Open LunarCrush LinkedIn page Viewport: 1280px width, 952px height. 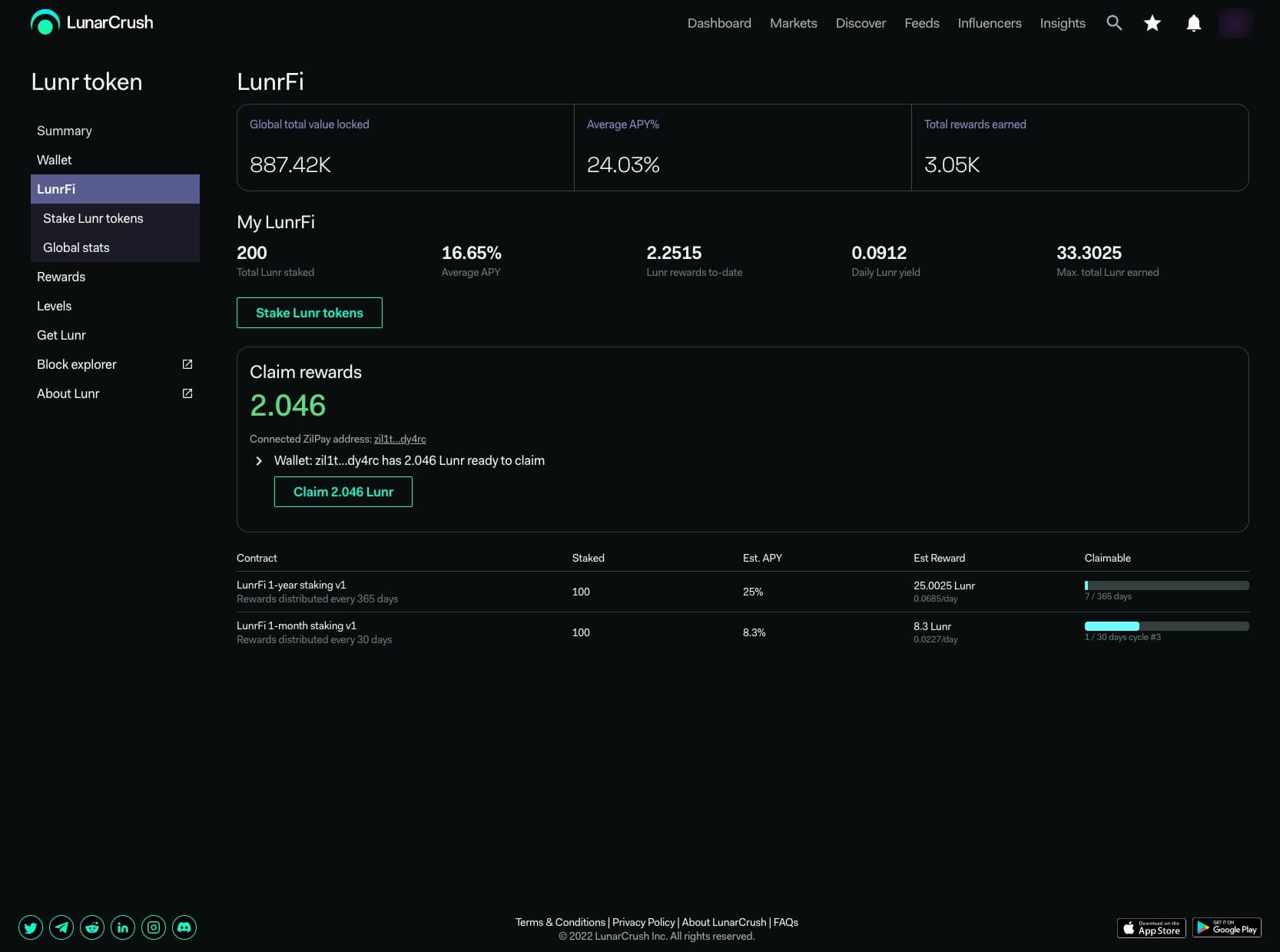123,927
